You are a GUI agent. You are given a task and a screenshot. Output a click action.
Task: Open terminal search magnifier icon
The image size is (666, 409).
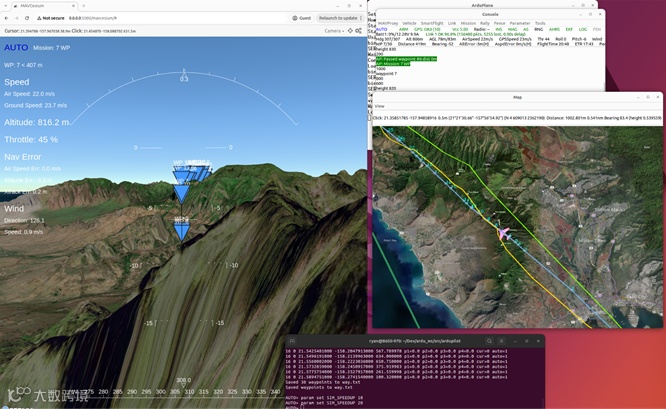coord(489,341)
